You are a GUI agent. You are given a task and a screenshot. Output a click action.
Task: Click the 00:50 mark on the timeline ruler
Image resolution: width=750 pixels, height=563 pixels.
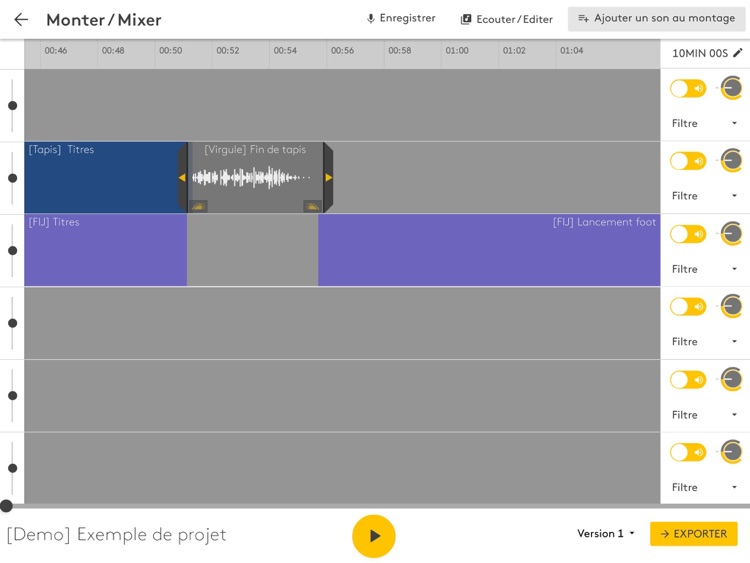[x=170, y=50]
